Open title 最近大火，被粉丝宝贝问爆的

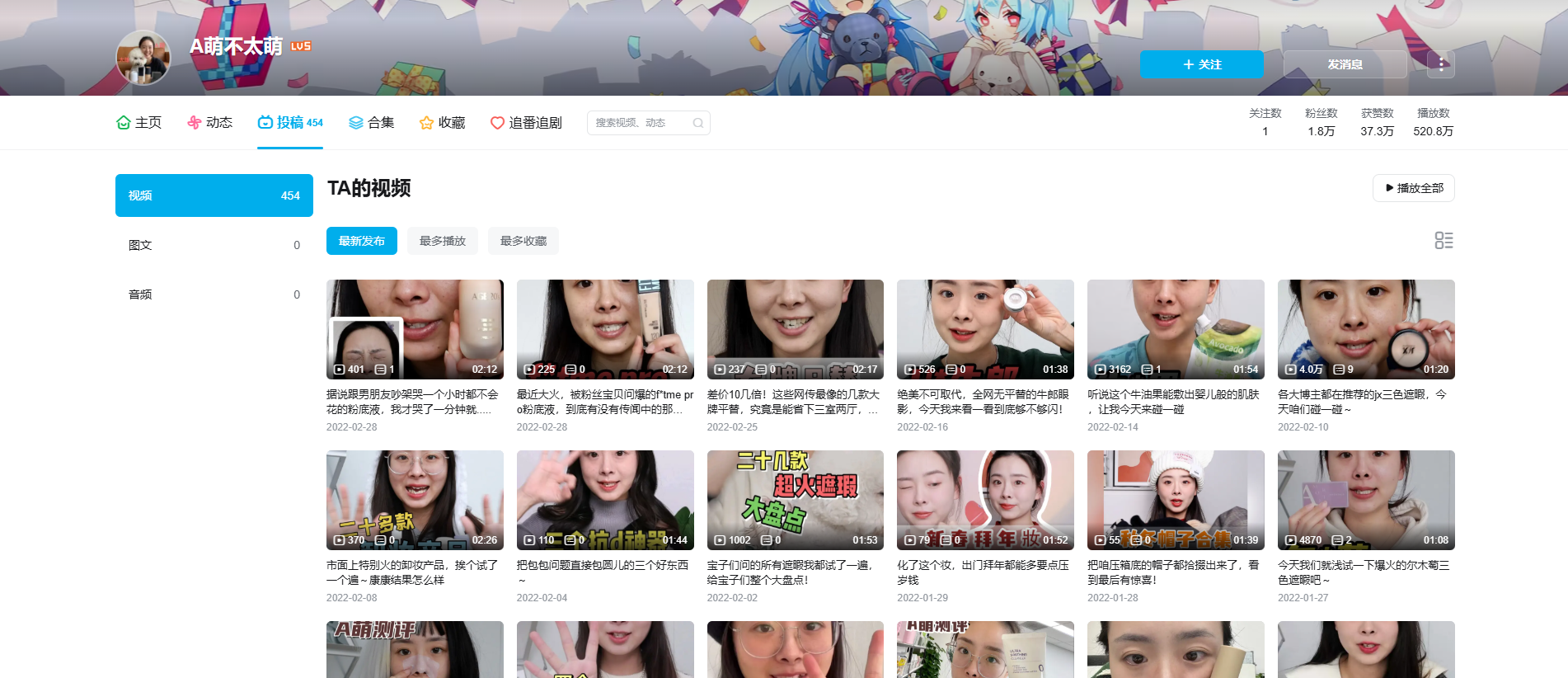point(605,402)
